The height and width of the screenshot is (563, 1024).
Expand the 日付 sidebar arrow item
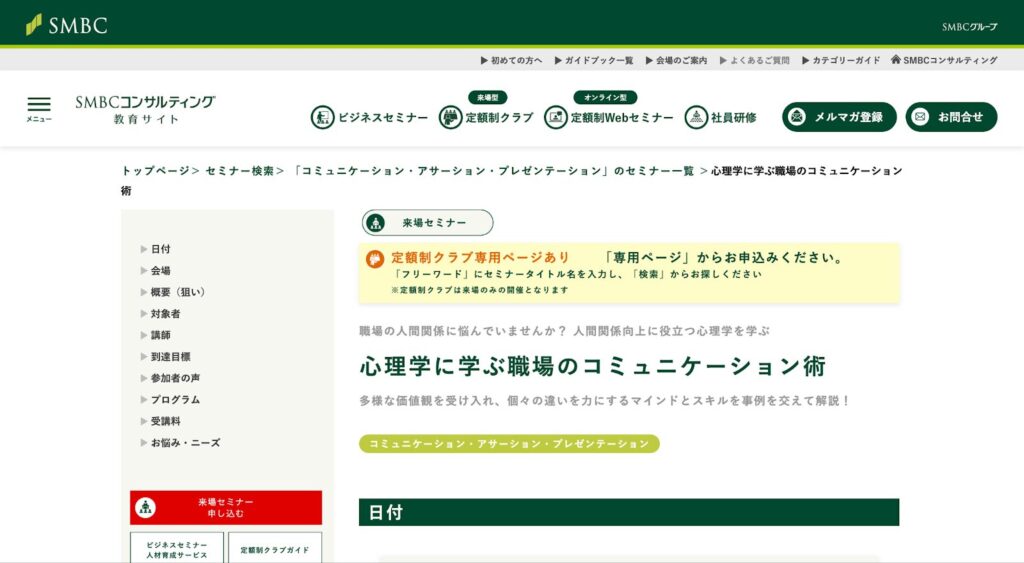click(x=144, y=249)
